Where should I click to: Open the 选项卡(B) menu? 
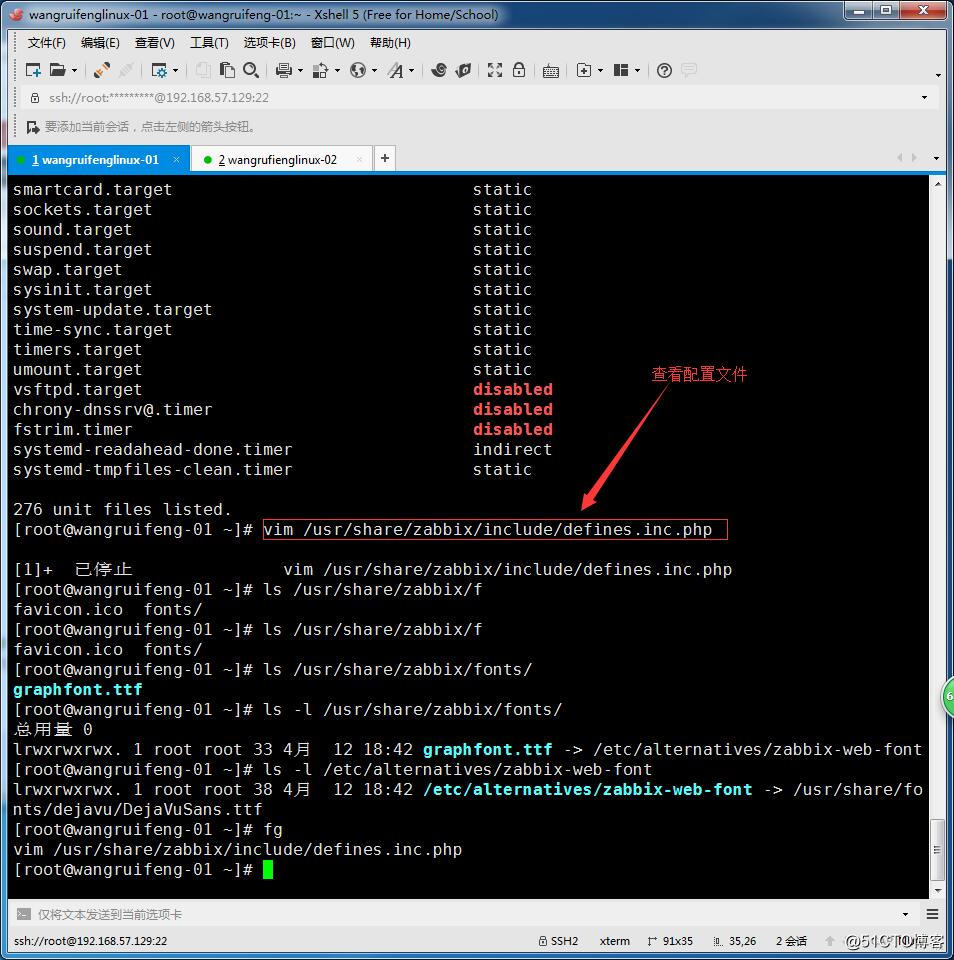269,43
